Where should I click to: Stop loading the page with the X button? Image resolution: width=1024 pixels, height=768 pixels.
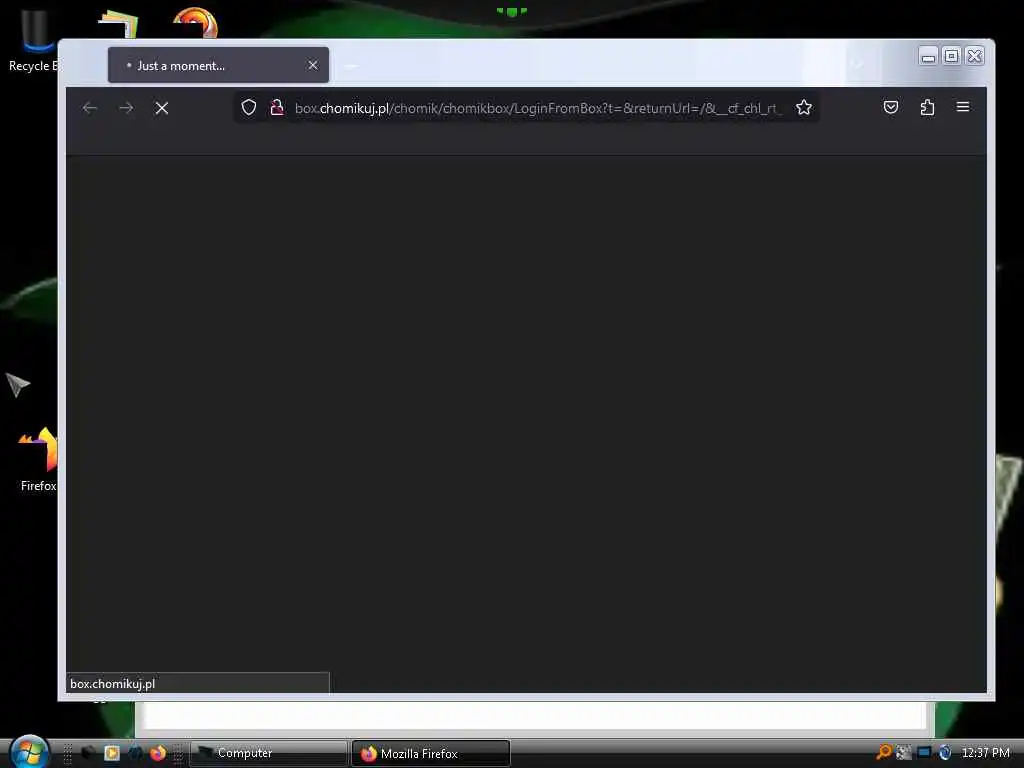click(x=162, y=108)
